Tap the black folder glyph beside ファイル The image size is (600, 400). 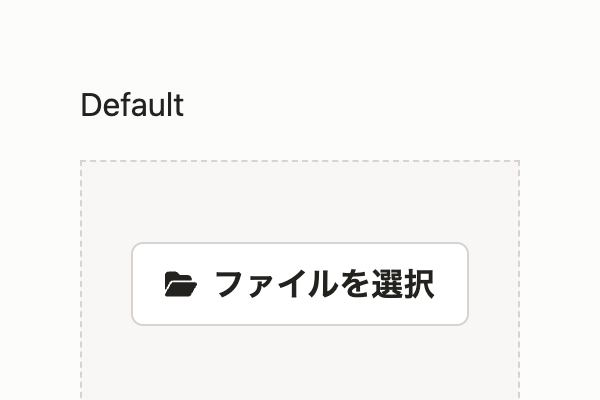pyautogui.click(x=181, y=284)
